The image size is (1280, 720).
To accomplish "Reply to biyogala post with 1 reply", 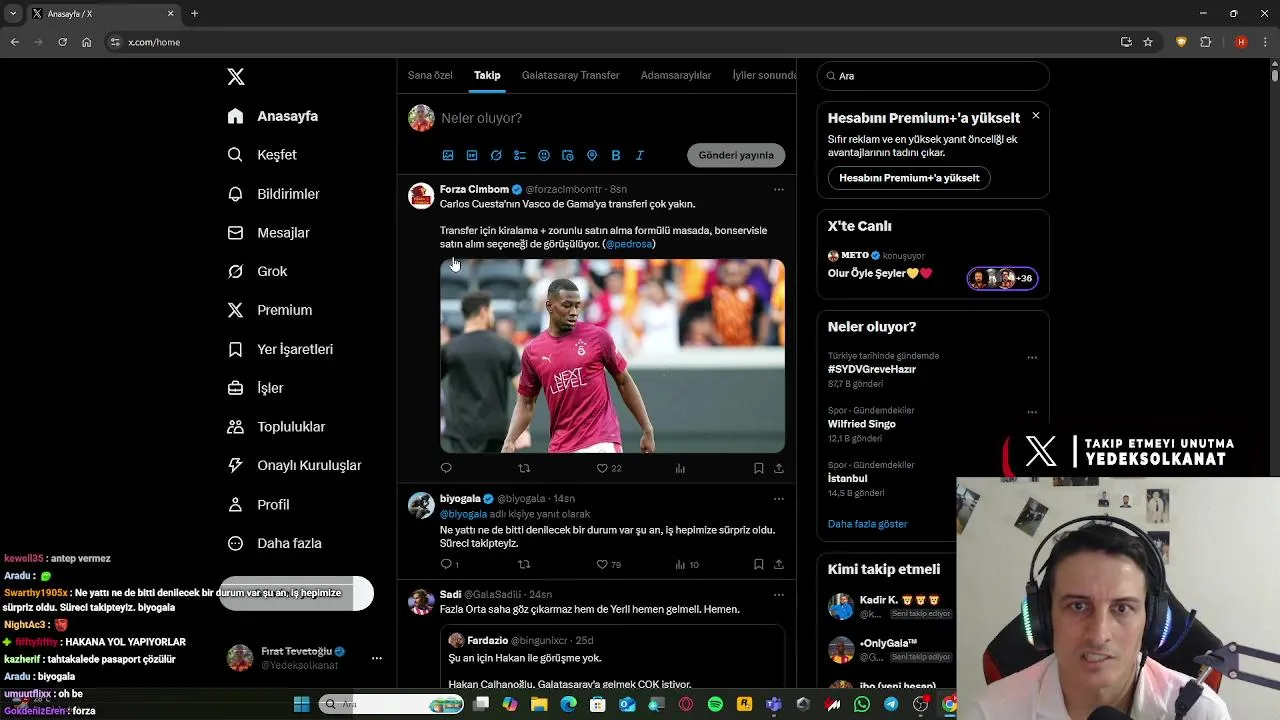I will pos(450,564).
